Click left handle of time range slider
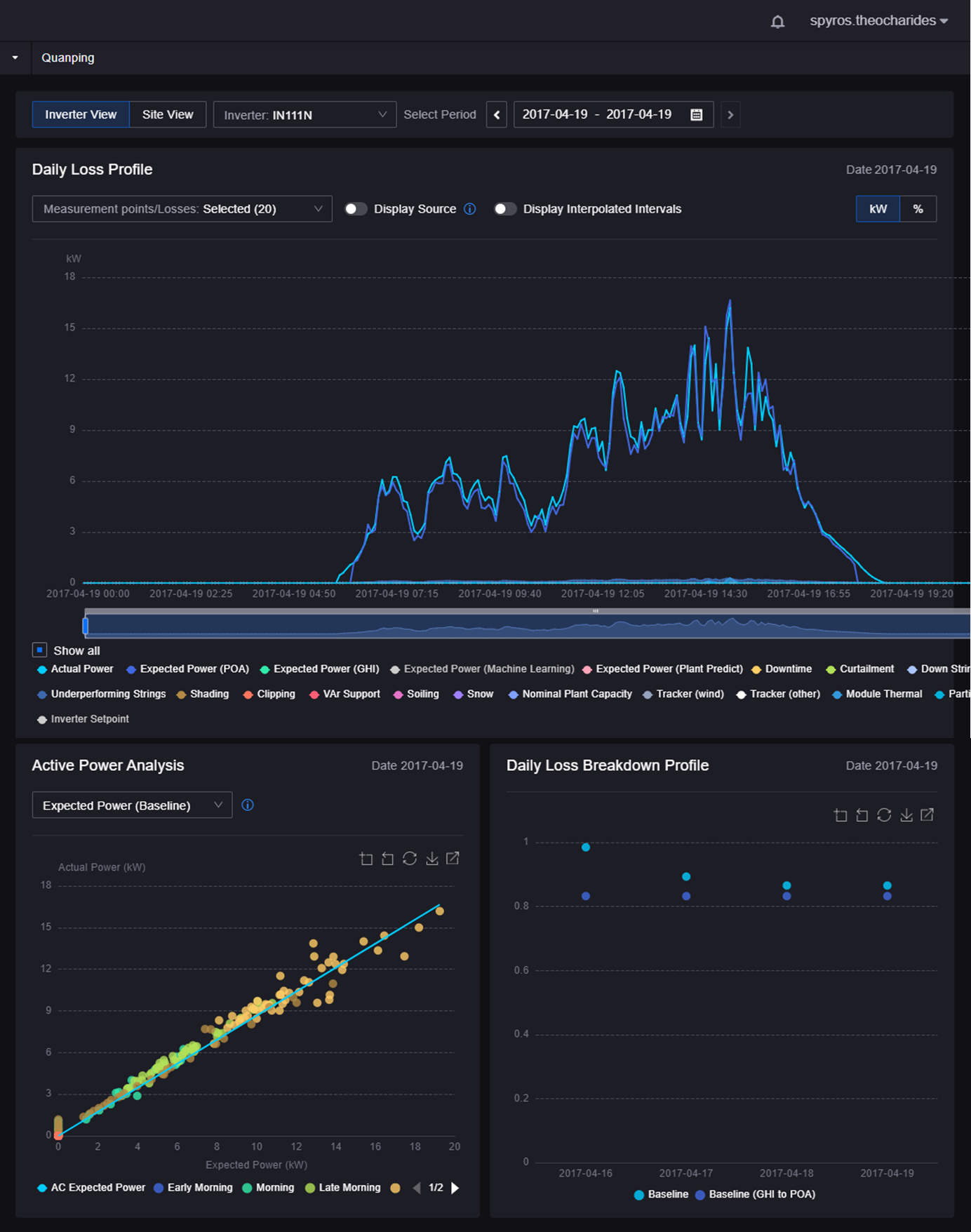This screenshot has width=971, height=1232. [x=86, y=624]
